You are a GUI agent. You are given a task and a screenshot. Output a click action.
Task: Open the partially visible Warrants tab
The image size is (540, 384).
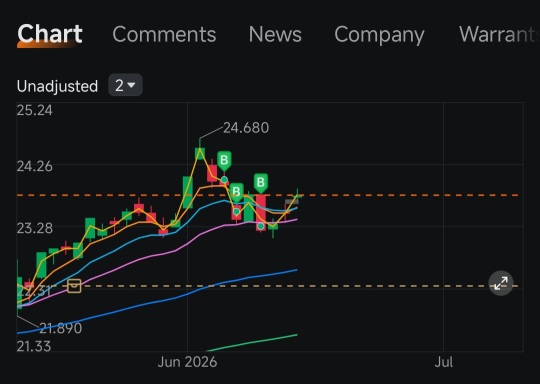point(498,34)
